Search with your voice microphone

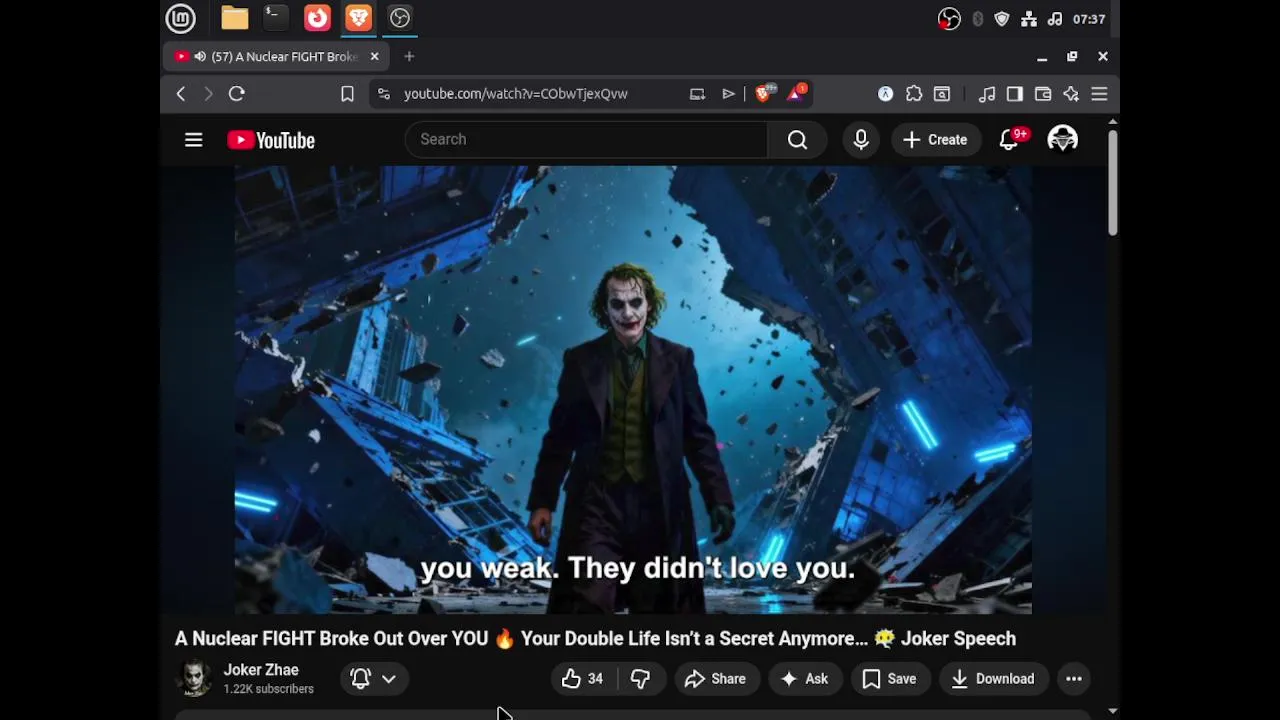click(x=861, y=140)
